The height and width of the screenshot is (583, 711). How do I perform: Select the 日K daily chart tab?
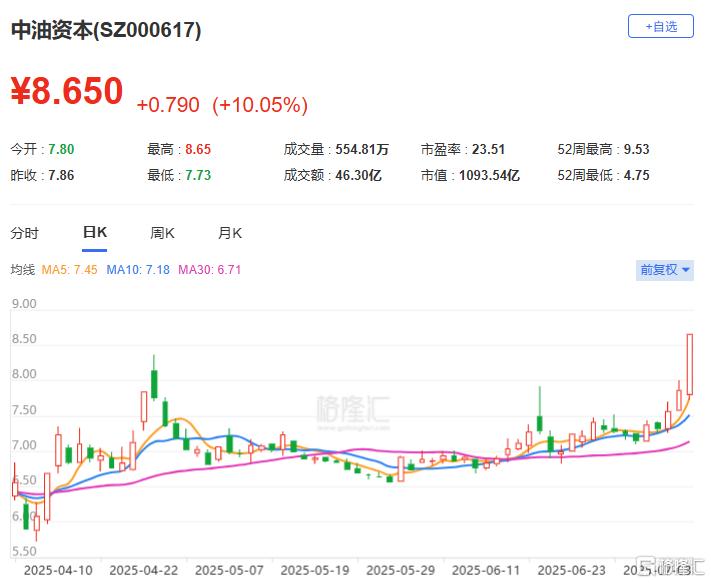(x=94, y=233)
